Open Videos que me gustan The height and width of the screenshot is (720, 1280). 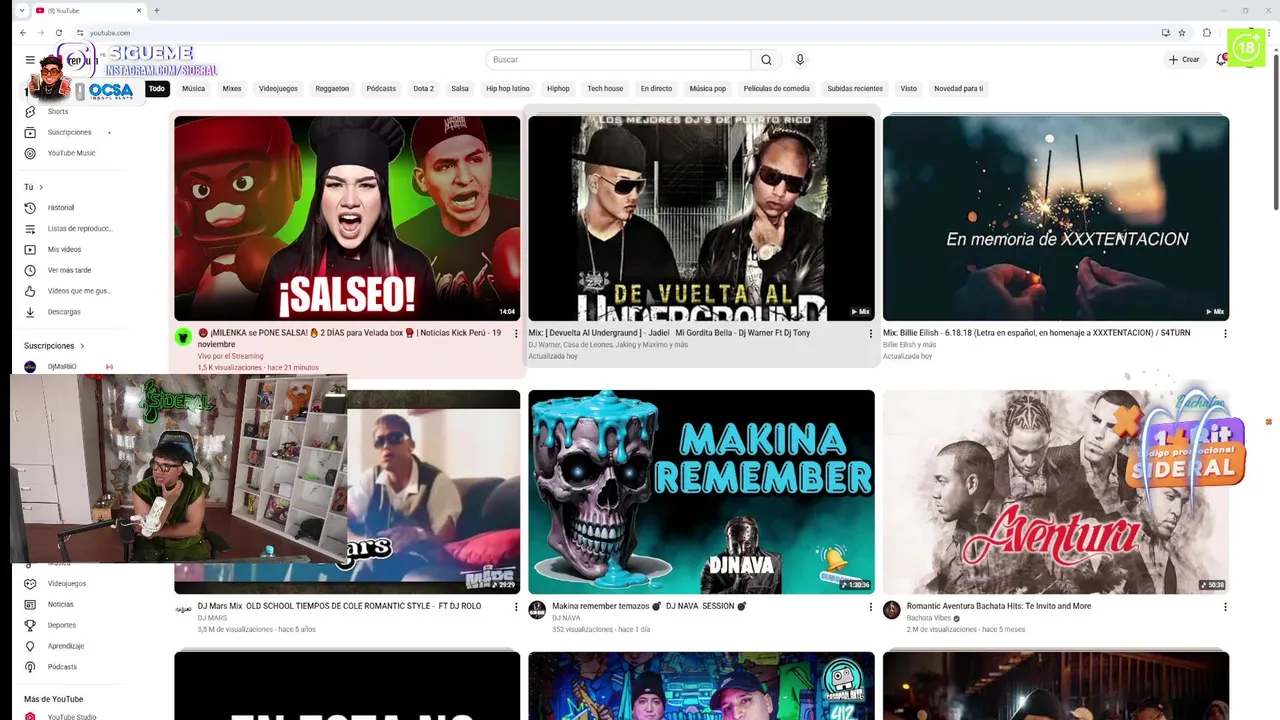pos(79,291)
